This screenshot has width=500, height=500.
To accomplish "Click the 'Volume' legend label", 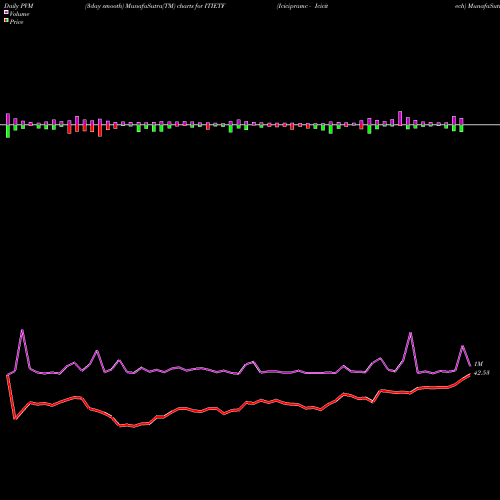I will coord(19,14).
